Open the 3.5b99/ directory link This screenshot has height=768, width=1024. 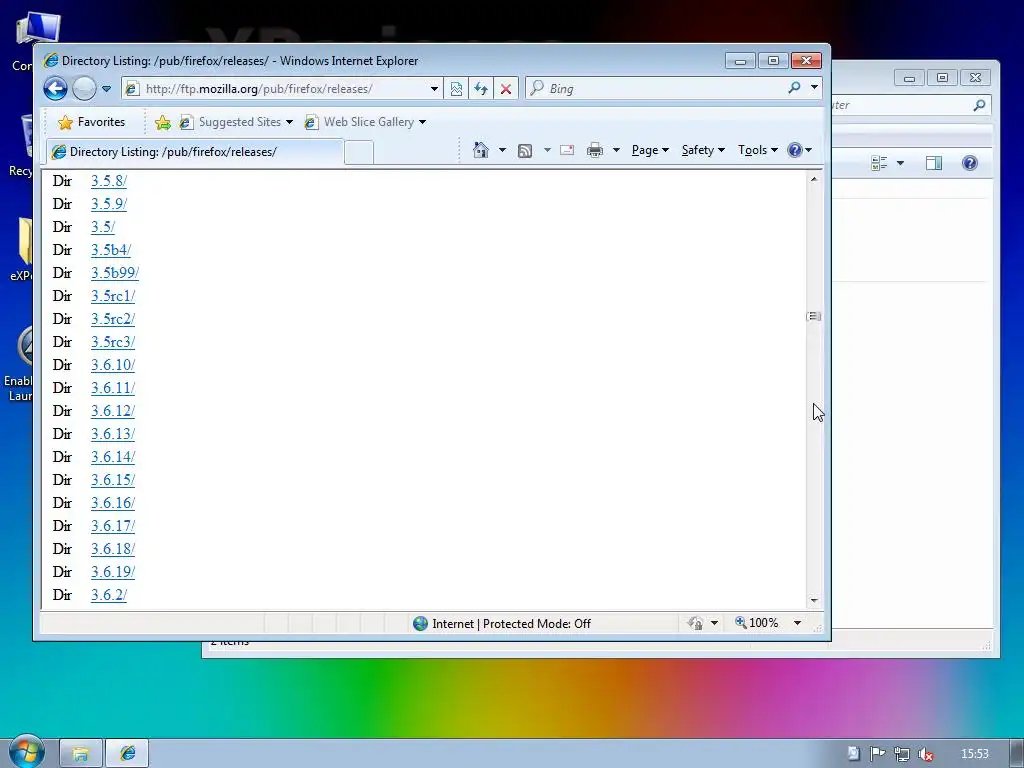coord(114,273)
